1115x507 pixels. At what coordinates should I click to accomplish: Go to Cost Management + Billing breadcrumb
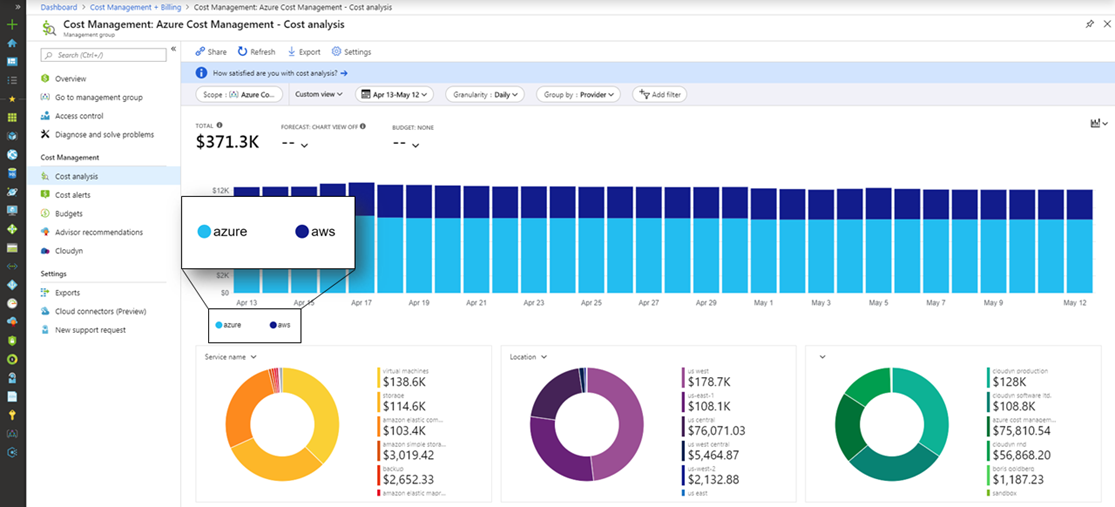(135, 7)
